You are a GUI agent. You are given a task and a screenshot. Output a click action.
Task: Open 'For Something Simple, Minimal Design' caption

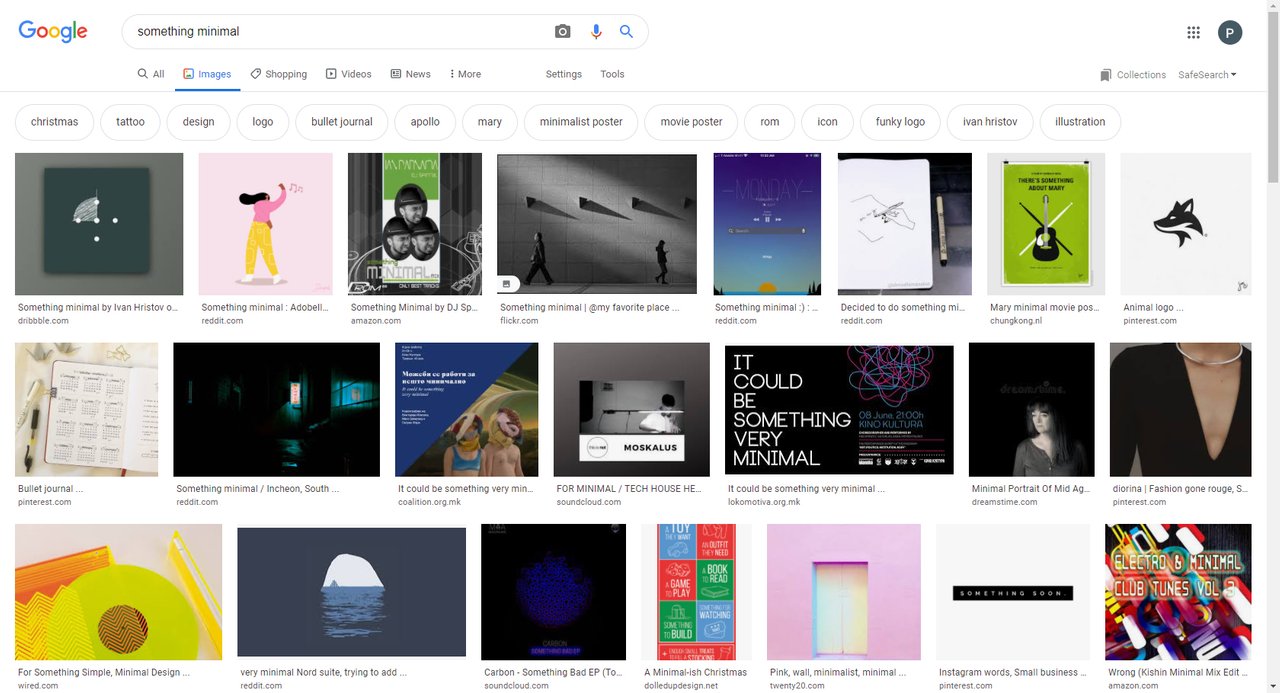pos(104,673)
